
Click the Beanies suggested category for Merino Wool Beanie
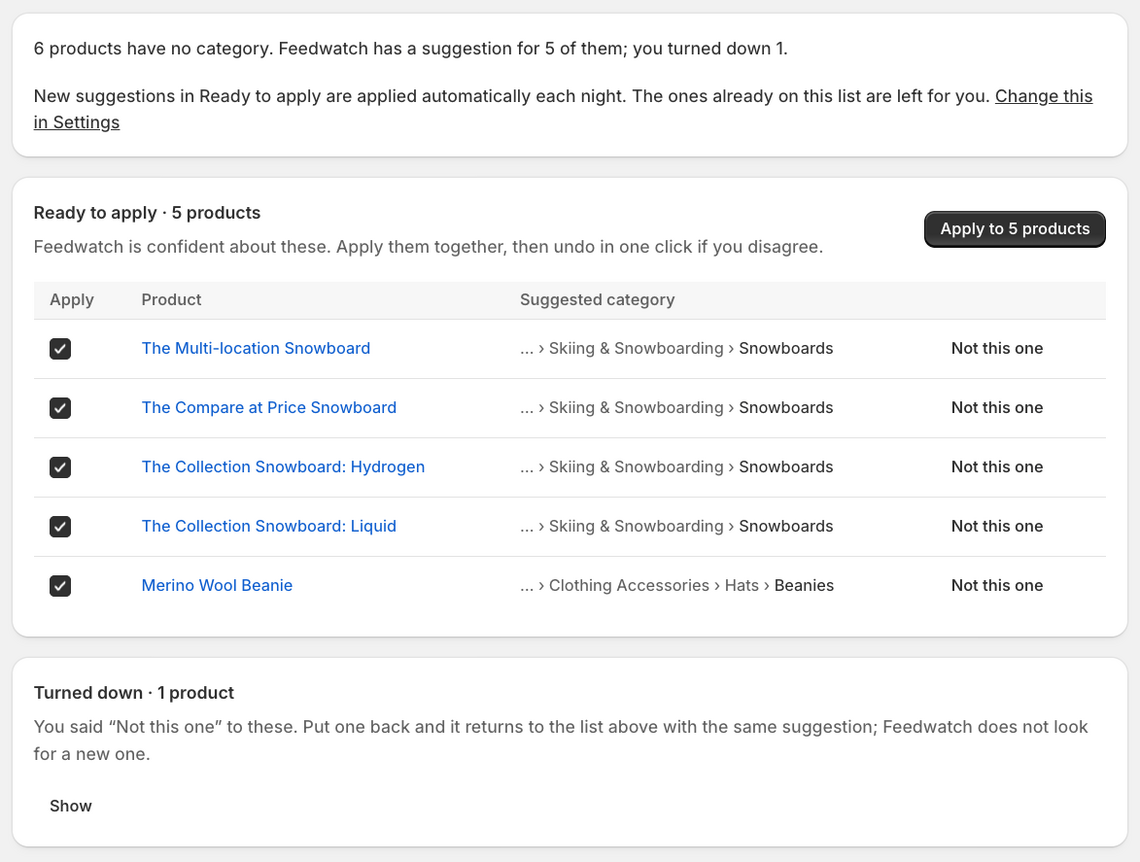(x=804, y=585)
